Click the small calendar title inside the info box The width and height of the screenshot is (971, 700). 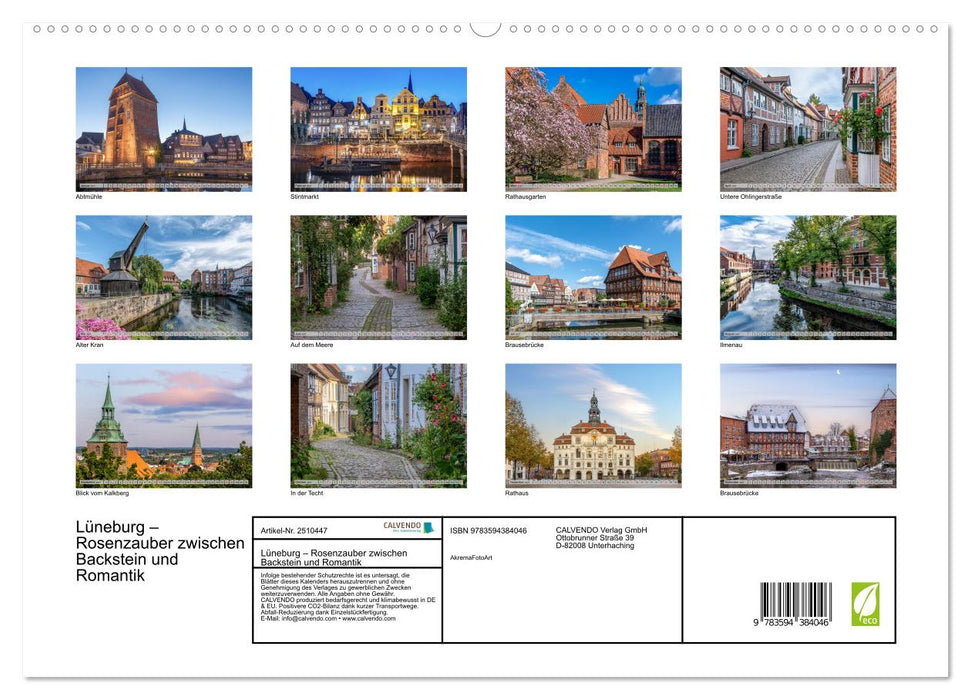(334, 558)
